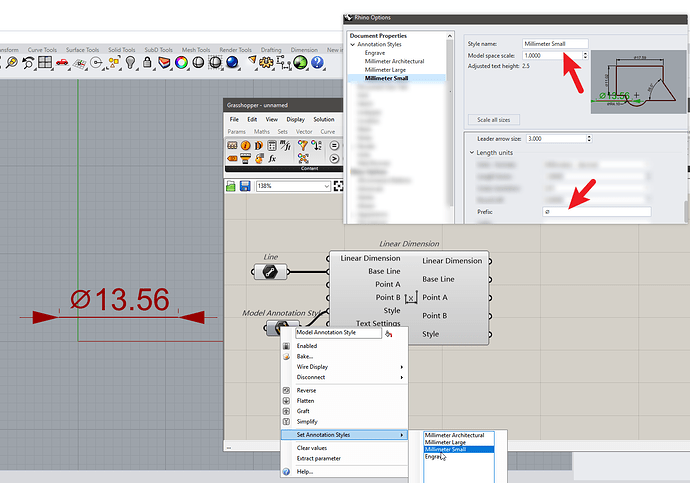Open Rhino Options via the gears icon
The width and height of the screenshot is (690, 483).
pos(266,62)
